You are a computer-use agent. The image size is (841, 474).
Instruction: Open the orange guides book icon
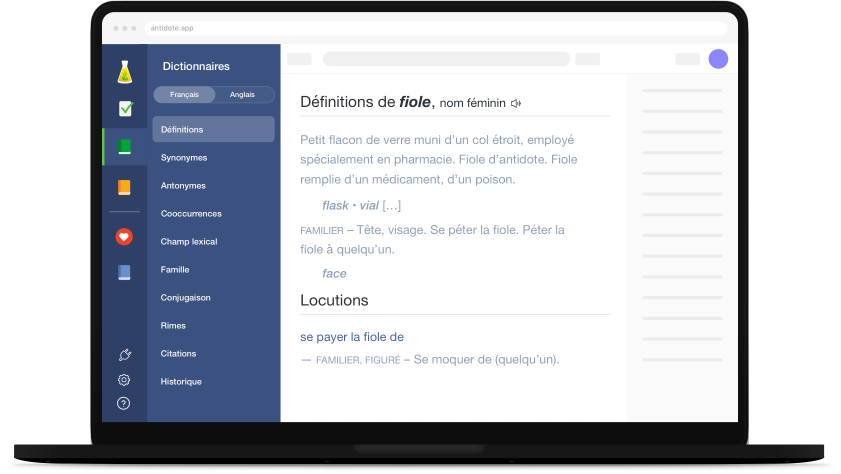pos(124,187)
